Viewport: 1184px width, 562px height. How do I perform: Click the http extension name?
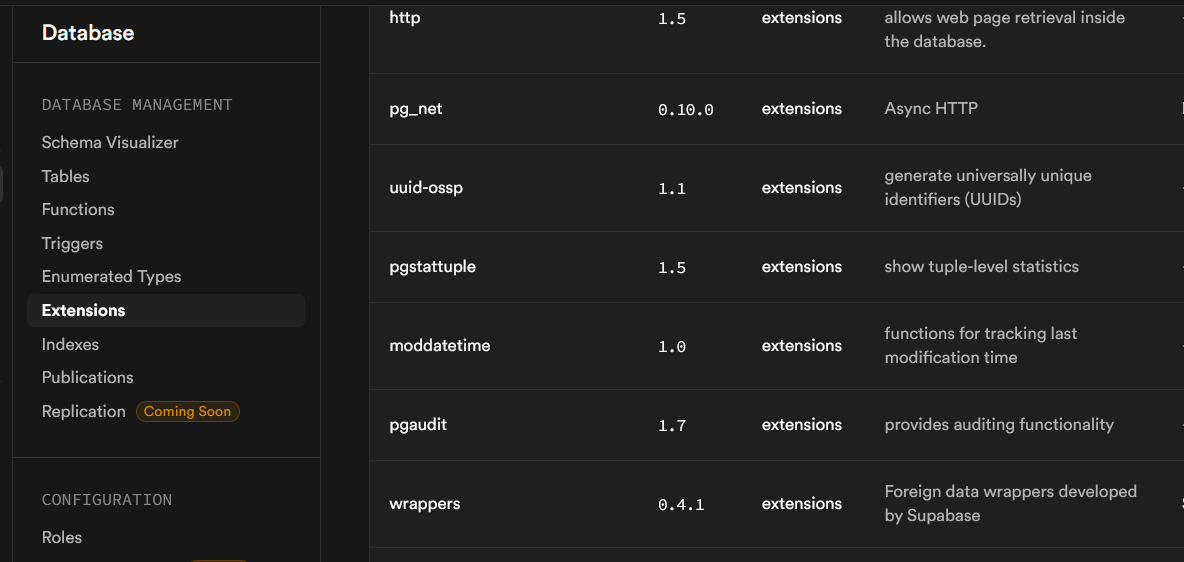(x=405, y=18)
